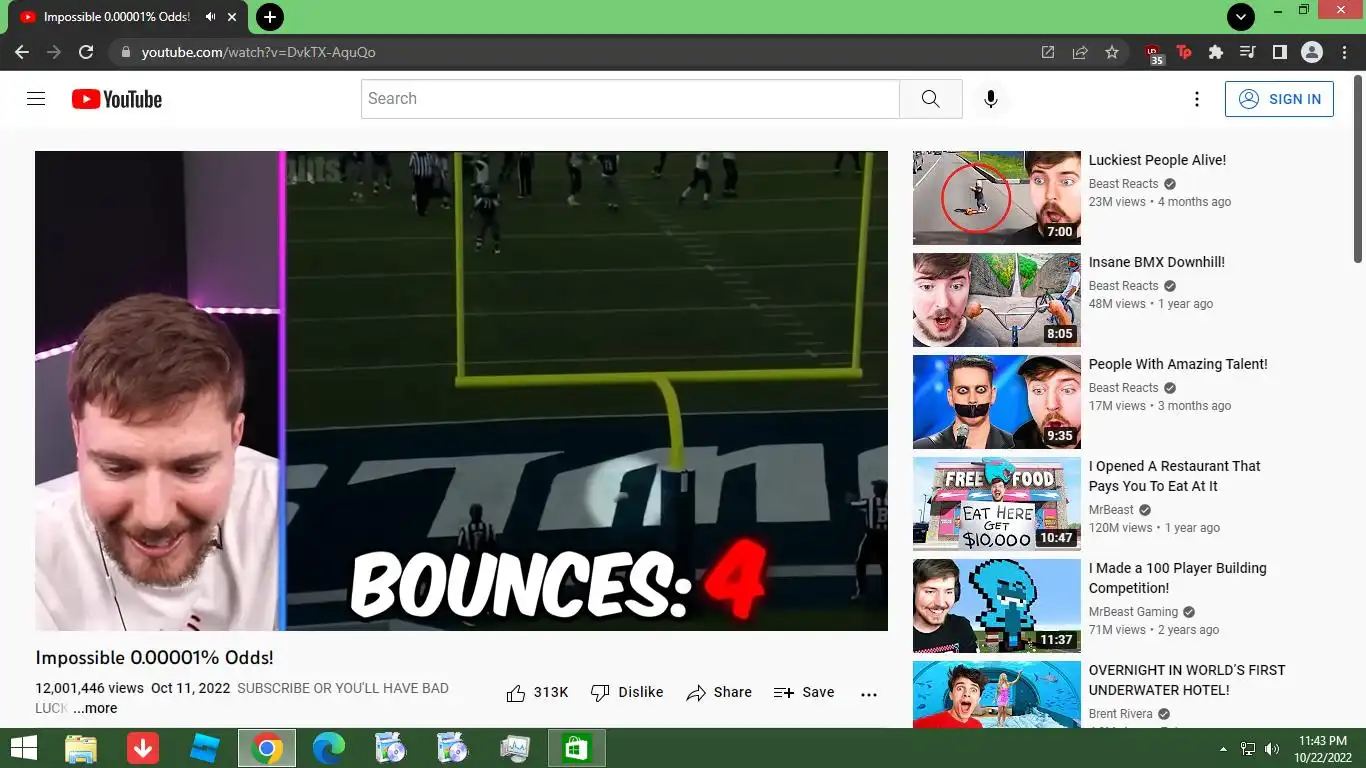Go forward in browser history

[54, 52]
